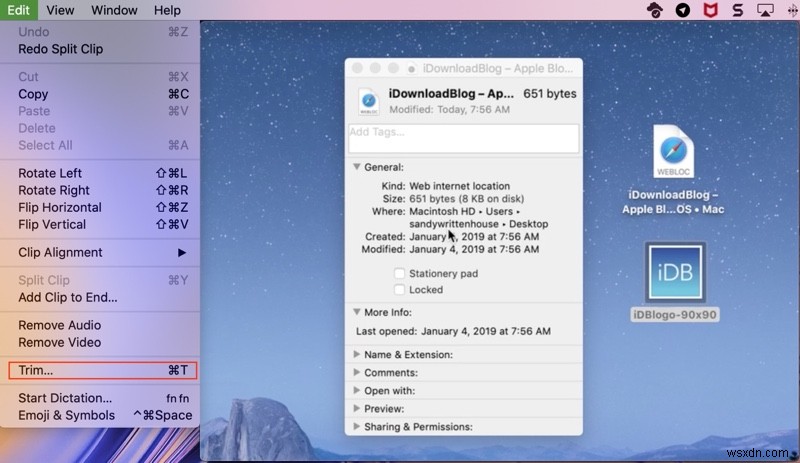
Task: Click the Kind value Web internet location
Action: (x=459, y=186)
